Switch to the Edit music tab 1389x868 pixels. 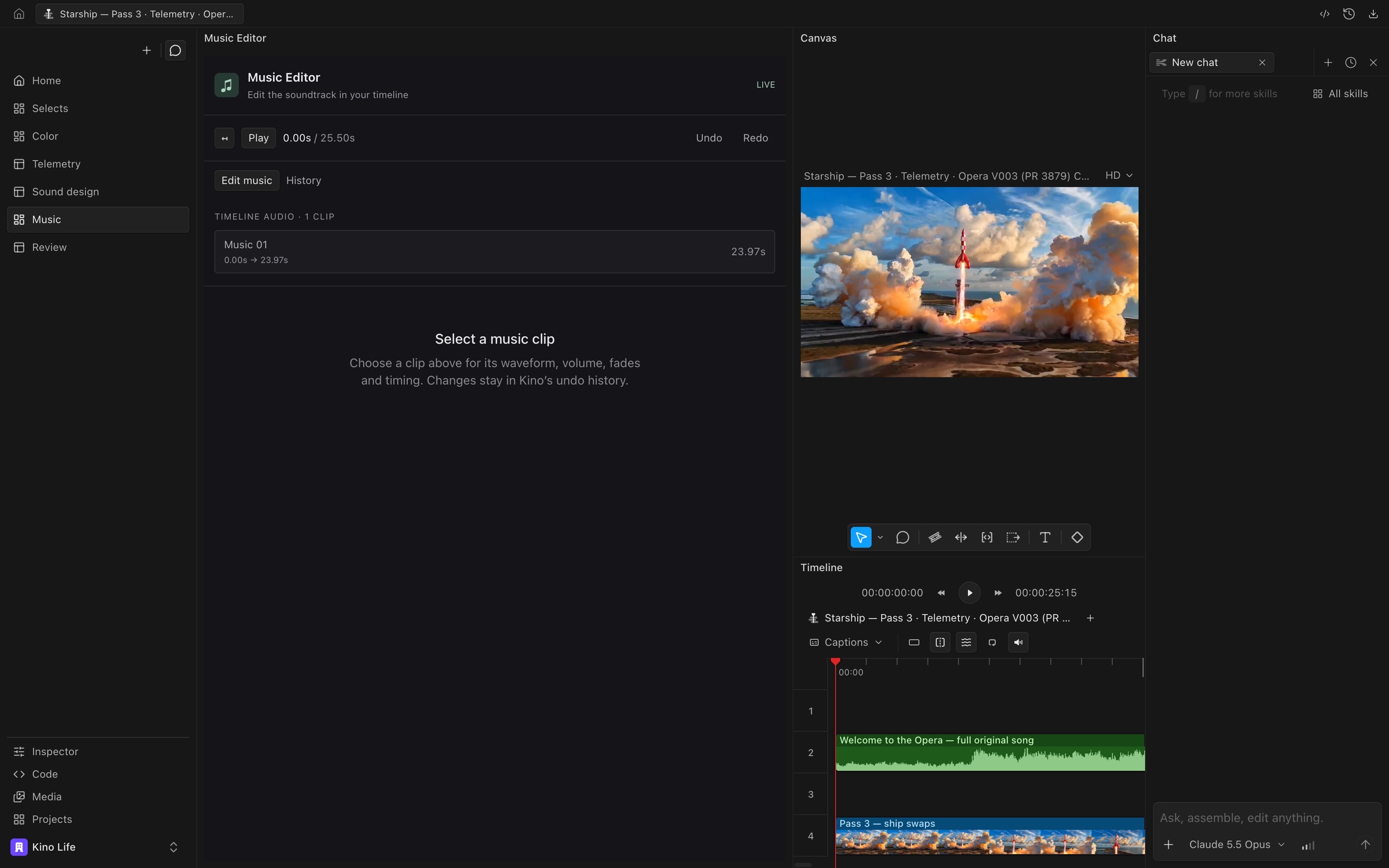(x=247, y=181)
